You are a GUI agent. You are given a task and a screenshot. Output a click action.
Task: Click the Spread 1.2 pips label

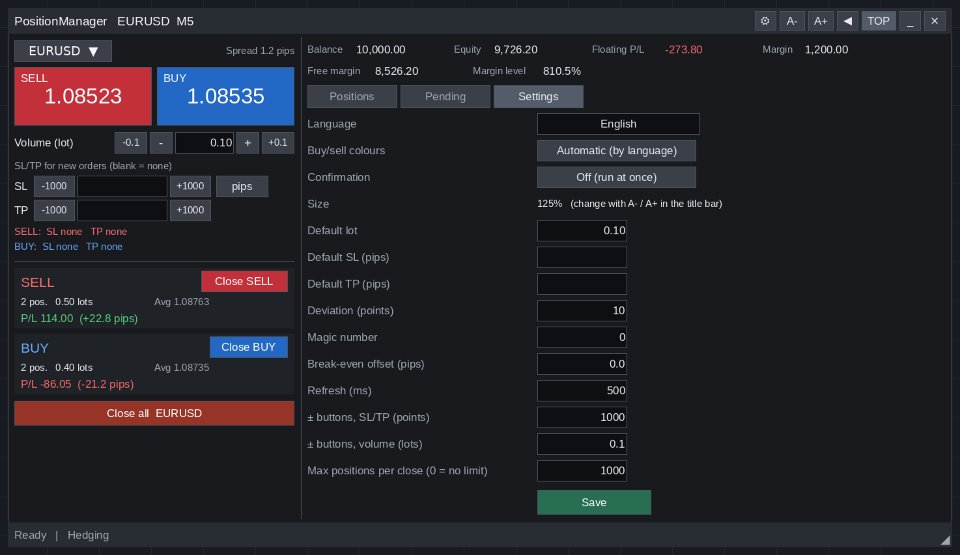tap(260, 51)
